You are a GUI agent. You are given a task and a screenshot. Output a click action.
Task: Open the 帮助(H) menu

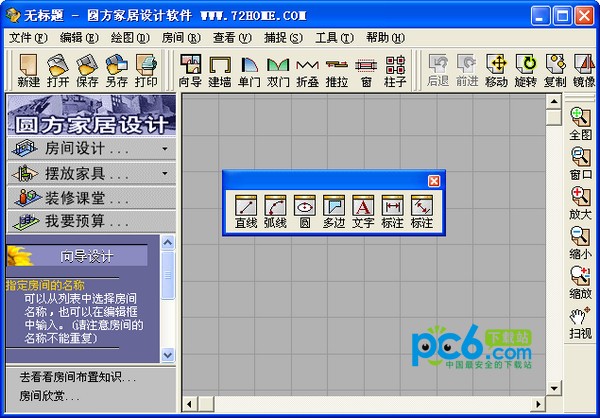coord(385,38)
